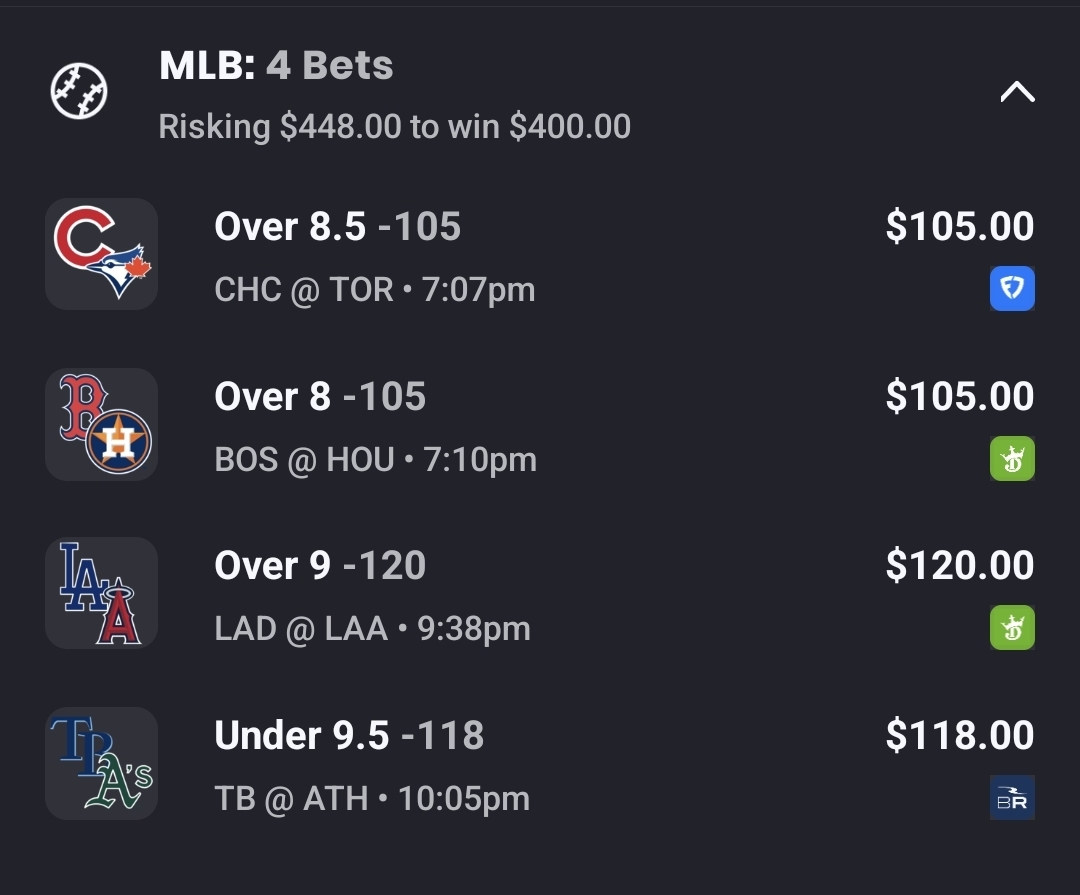This screenshot has height=895, width=1080.
Task: Click the MLB: 4 Bets header
Action: click(276, 66)
